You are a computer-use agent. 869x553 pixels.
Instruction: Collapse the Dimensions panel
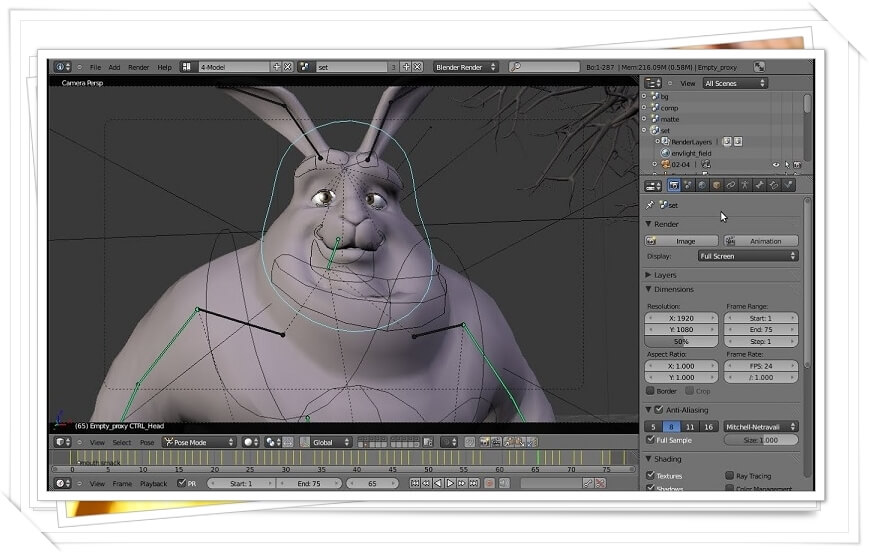(x=648, y=289)
